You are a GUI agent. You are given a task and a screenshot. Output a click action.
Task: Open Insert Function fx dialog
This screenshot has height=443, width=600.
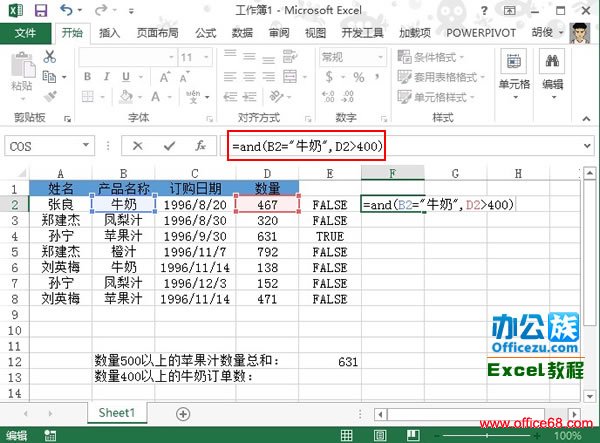coord(200,146)
